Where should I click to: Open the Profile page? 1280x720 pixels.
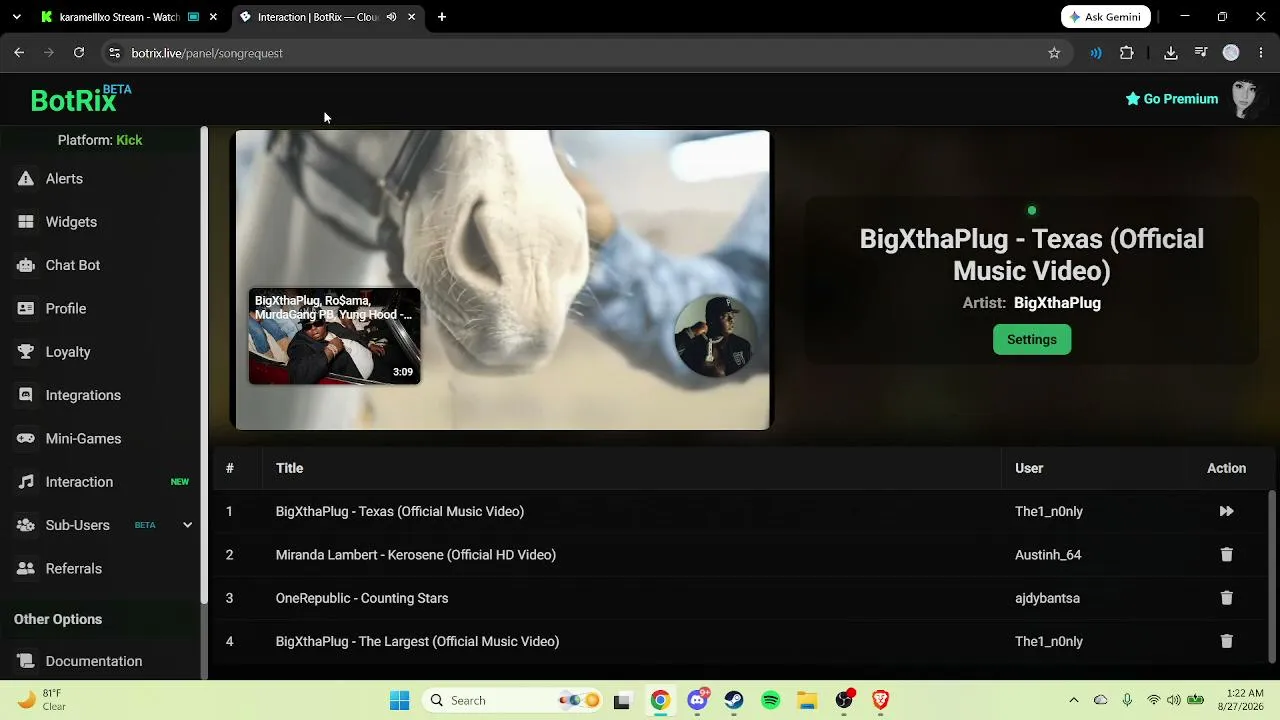66,309
